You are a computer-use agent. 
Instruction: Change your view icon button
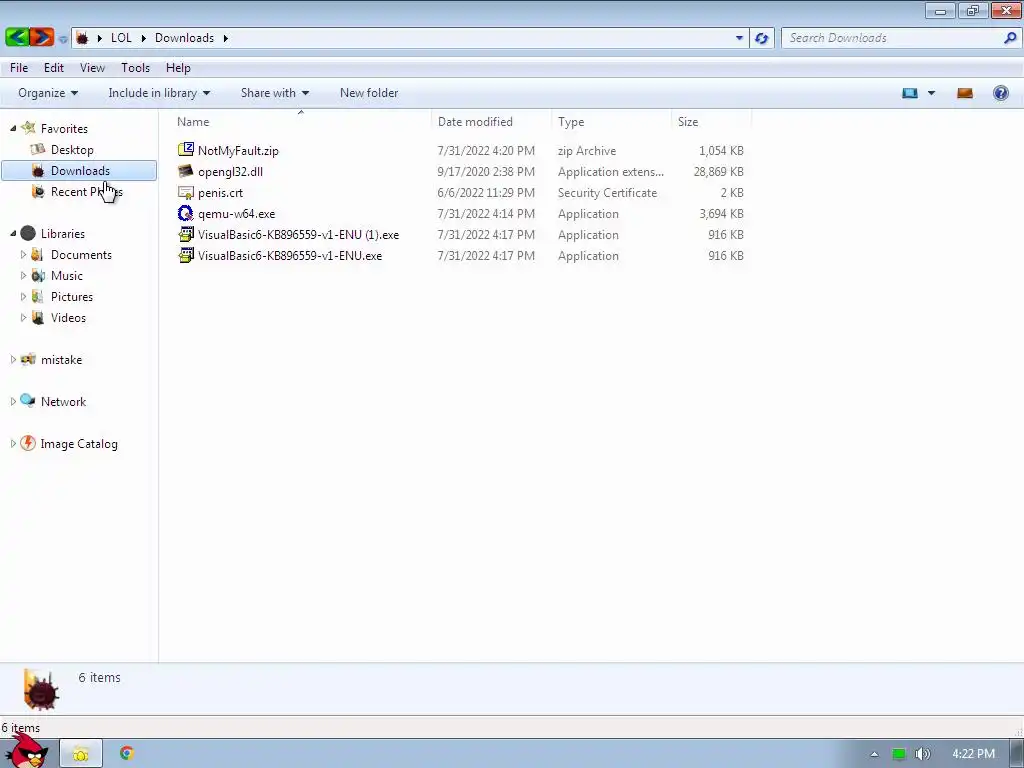910,93
